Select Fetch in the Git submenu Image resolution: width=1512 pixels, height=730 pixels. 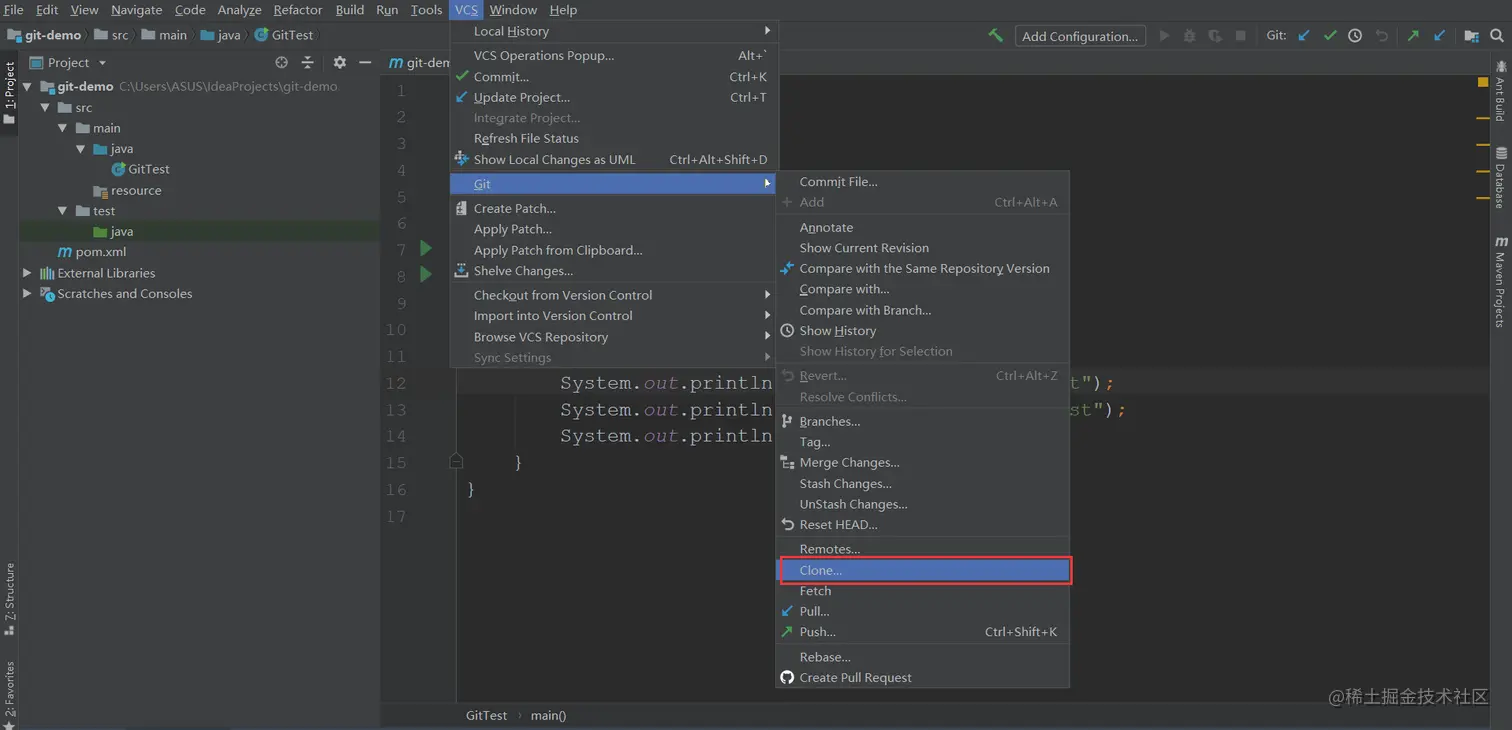[x=923, y=591]
